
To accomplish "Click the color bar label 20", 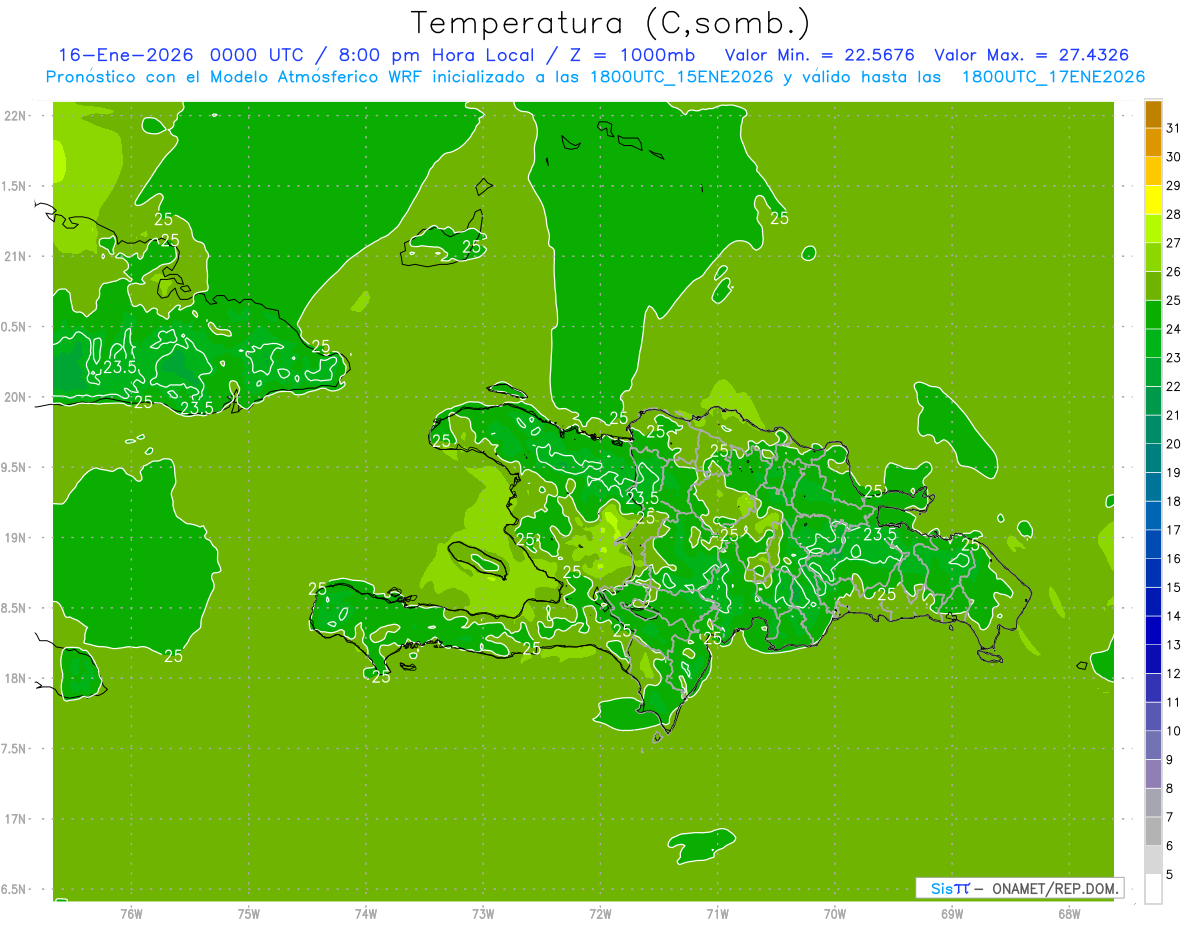I will [1174, 444].
